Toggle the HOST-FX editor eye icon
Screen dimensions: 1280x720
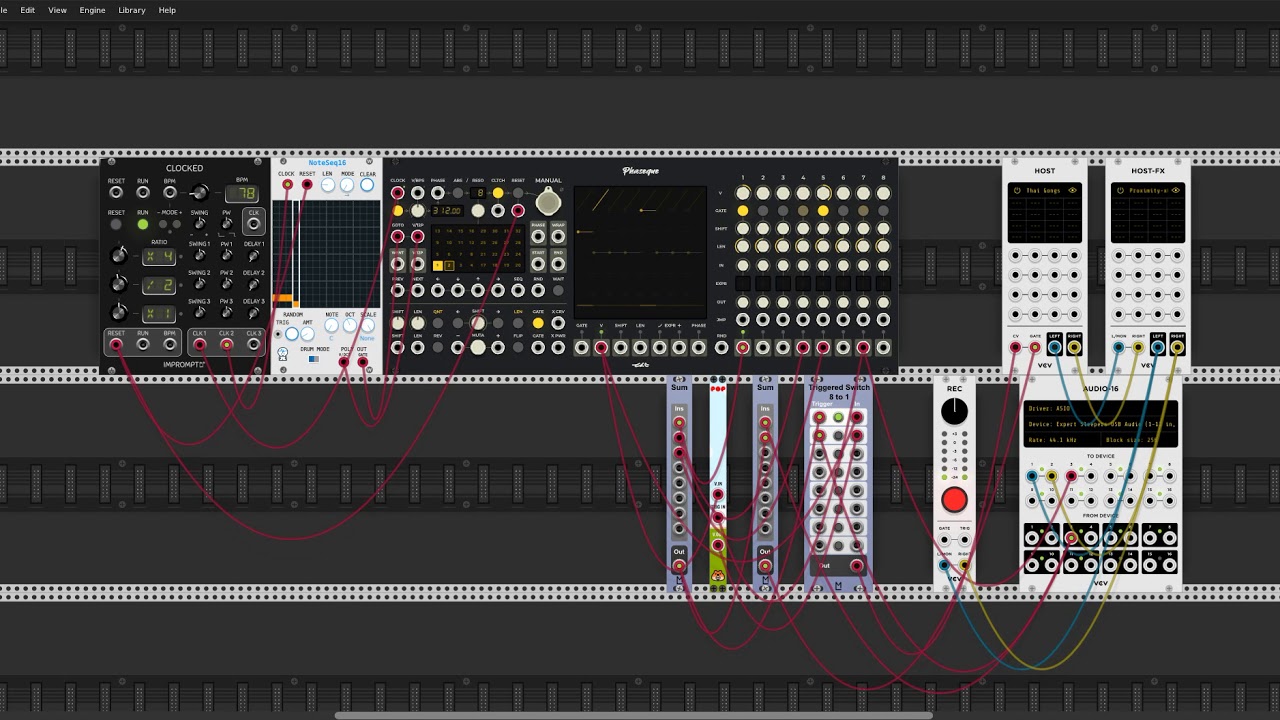pyautogui.click(x=1176, y=190)
